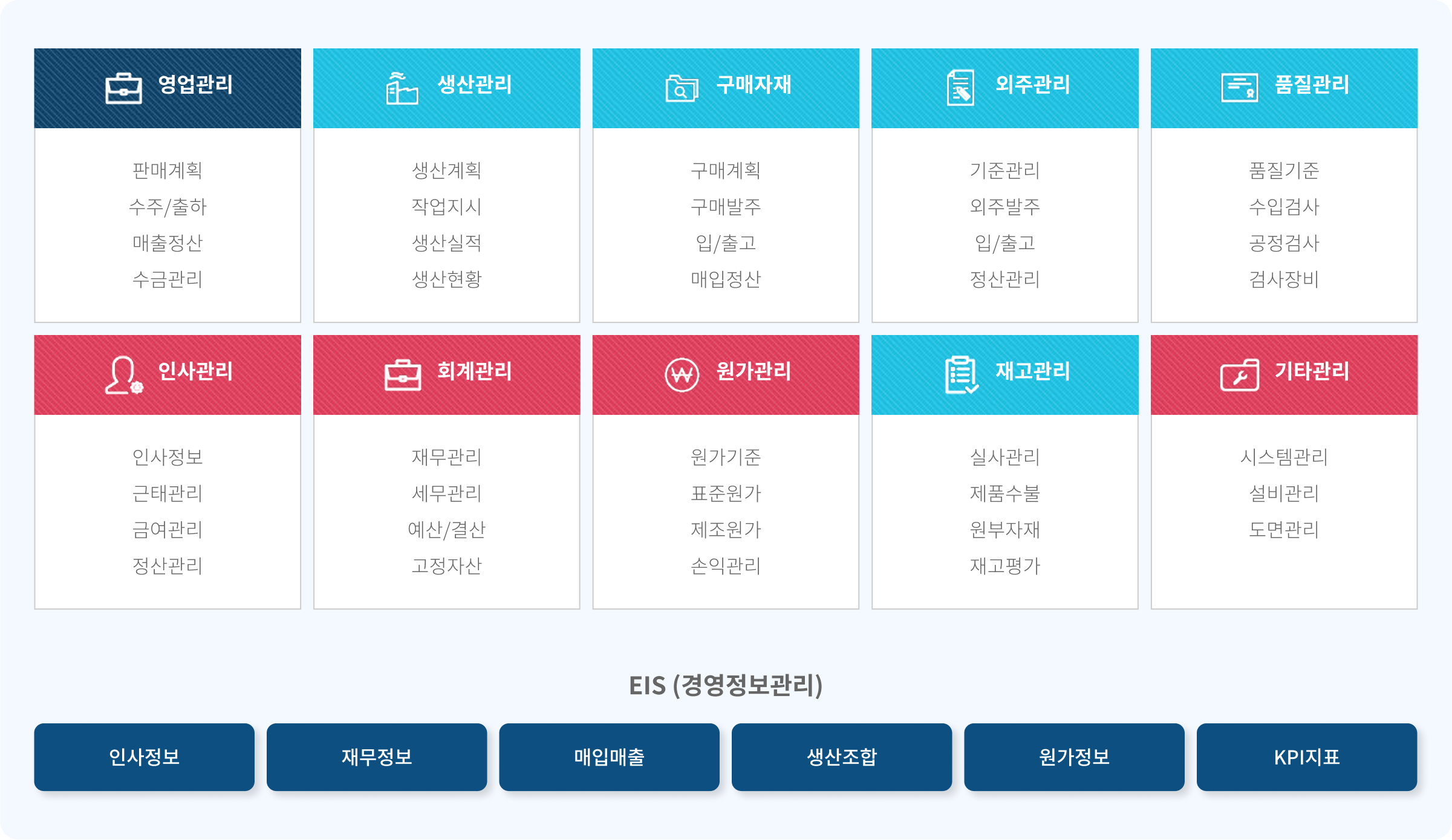Screen dimensions: 1452x840
Task: Click the wrench folder icon beside 기타관리
Action: [1240, 375]
